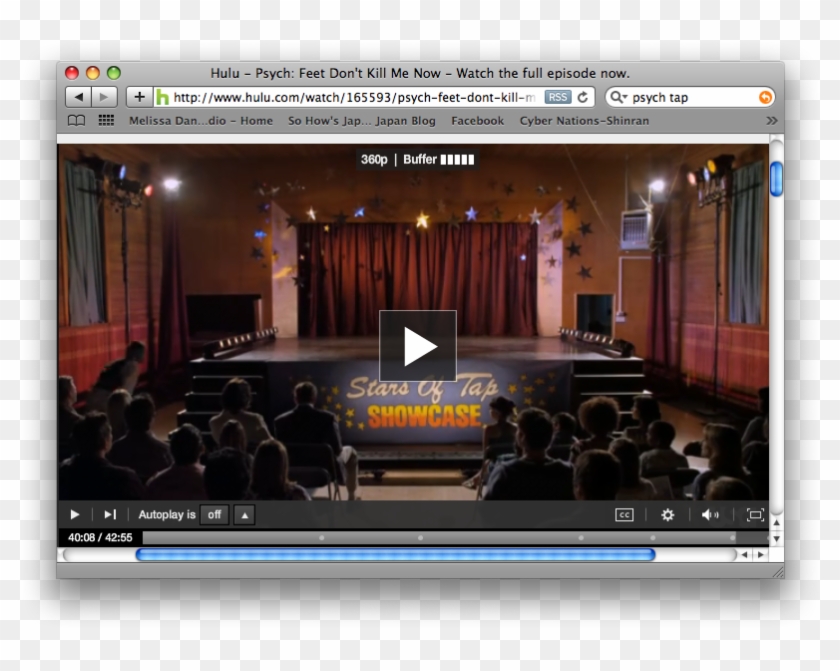Open Cyber Nations-Shinran bookmark
Viewport: 840px width, 671px height.
(x=584, y=121)
